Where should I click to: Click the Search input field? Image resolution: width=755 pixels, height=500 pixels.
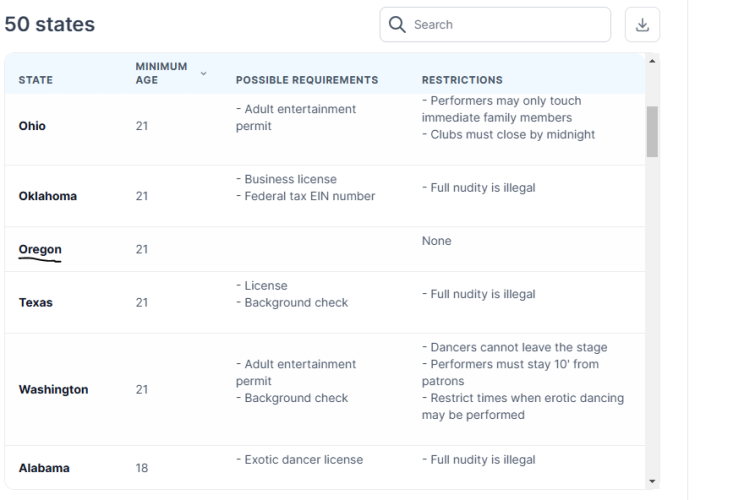click(495, 25)
